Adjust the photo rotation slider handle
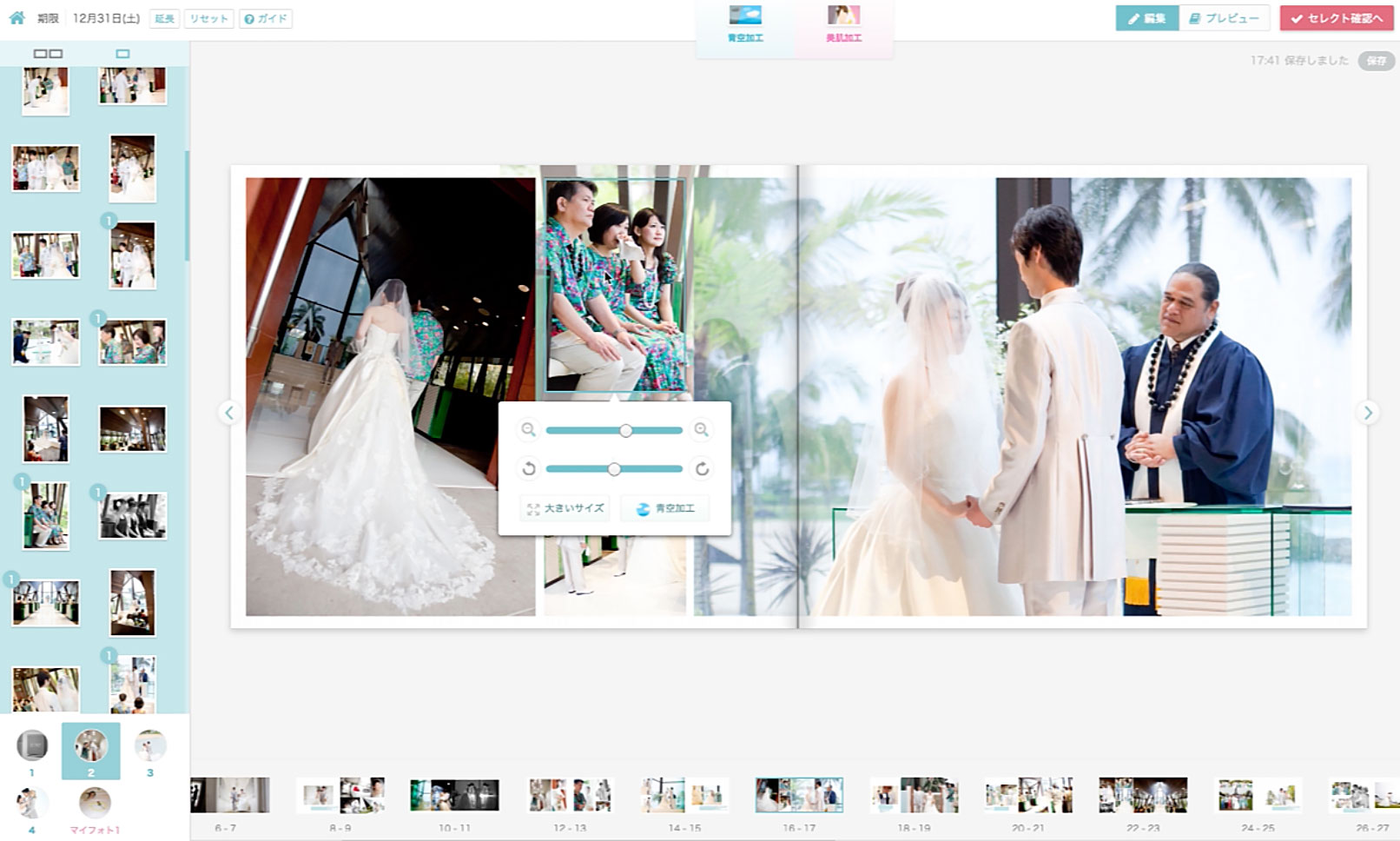The height and width of the screenshot is (841, 1400). 614,469
